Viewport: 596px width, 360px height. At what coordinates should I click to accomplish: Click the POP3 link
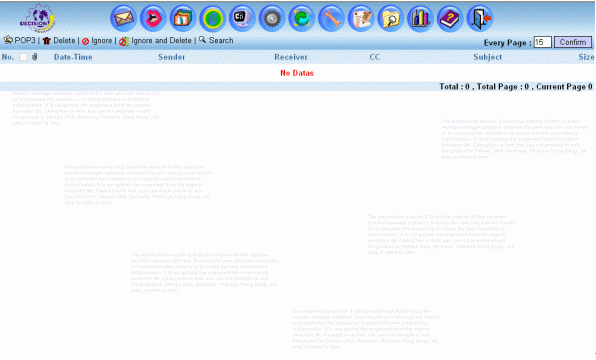25,40
